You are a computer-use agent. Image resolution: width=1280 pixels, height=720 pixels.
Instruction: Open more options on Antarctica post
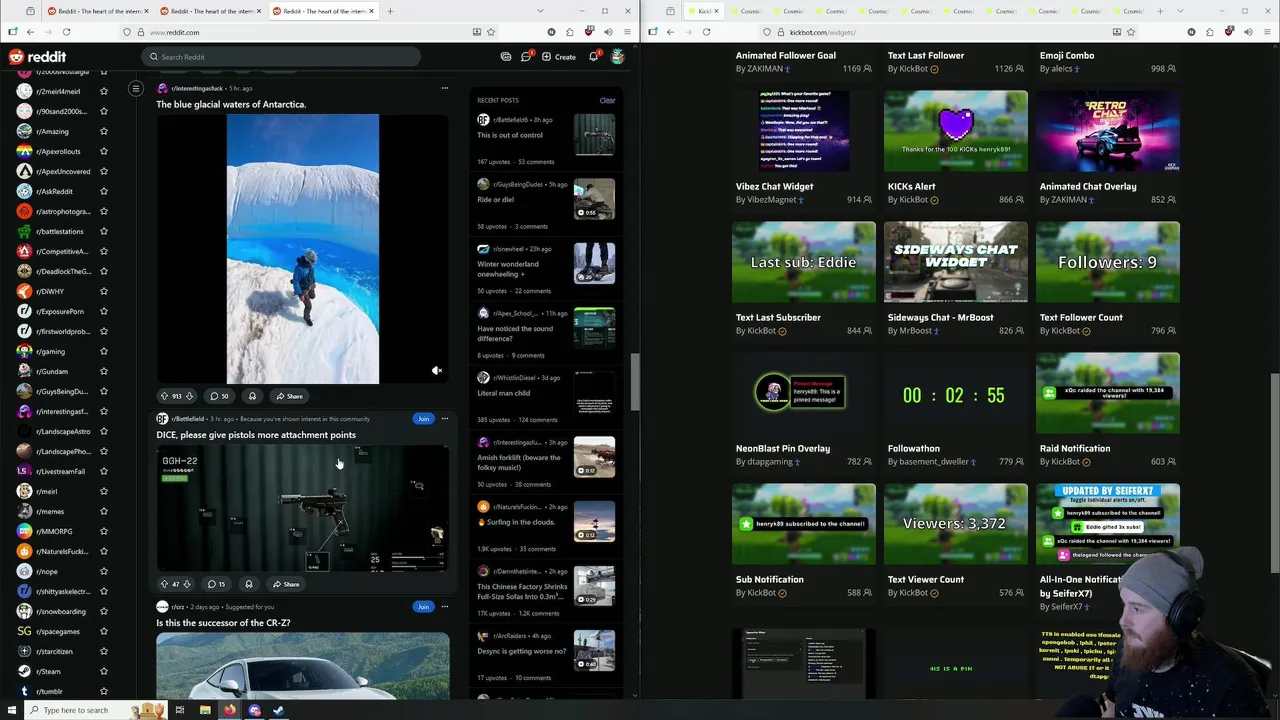[445, 88]
